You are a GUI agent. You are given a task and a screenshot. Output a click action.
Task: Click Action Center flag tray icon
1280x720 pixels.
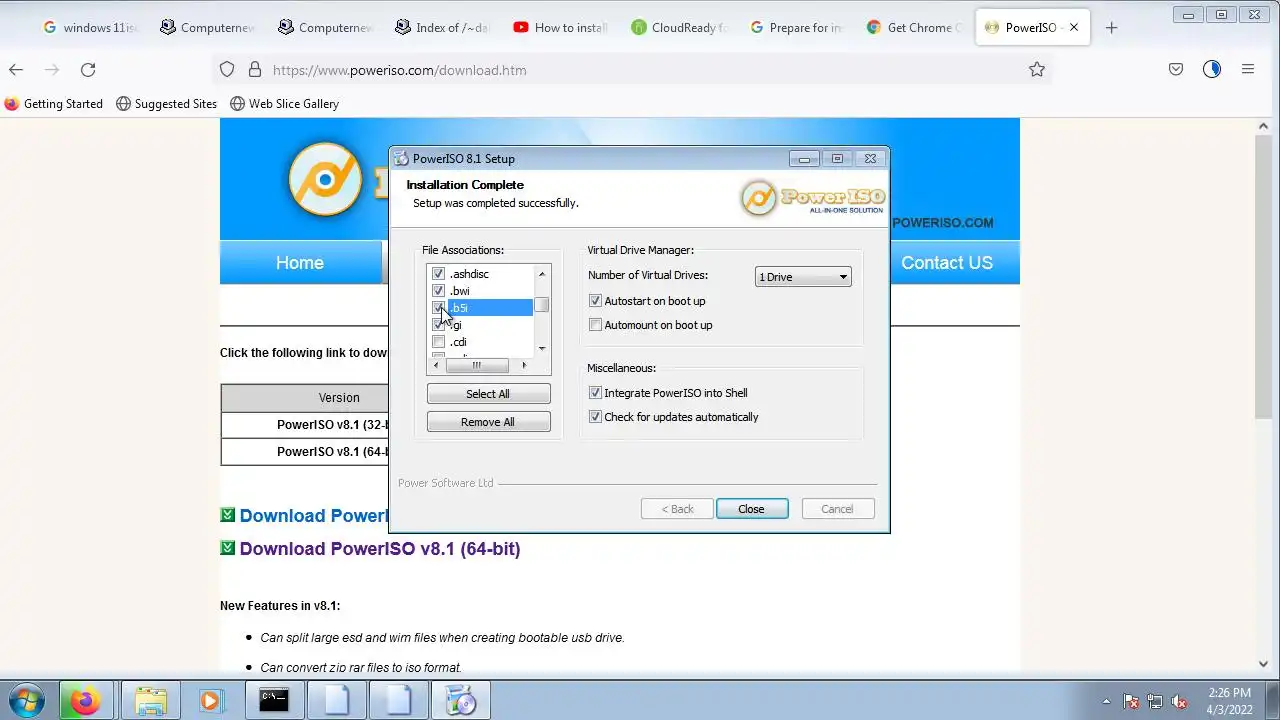[x=1131, y=701]
